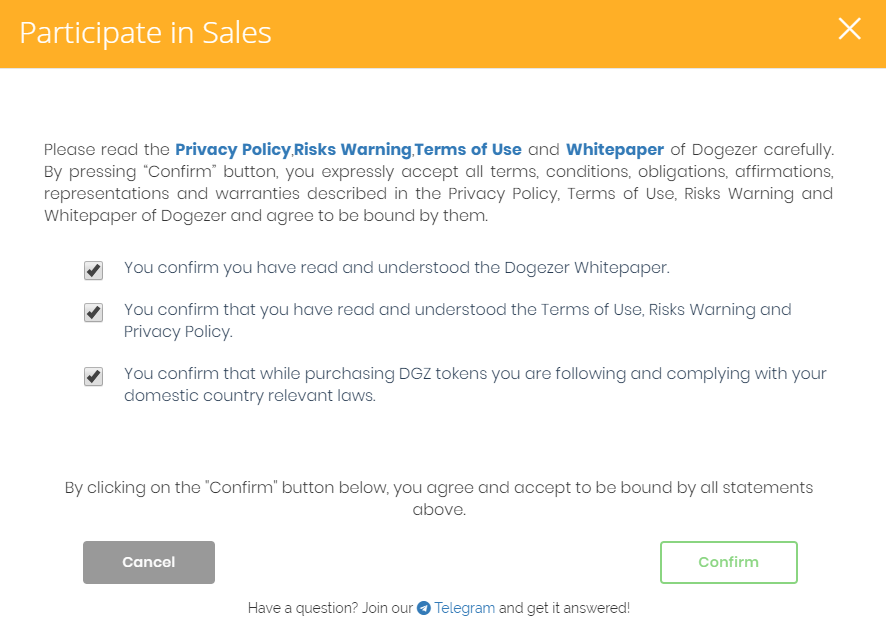This screenshot has width=886, height=639.
Task: Uncheck the Dogezer Whitepaper confirmation checkbox
Action: coord(93,270)
